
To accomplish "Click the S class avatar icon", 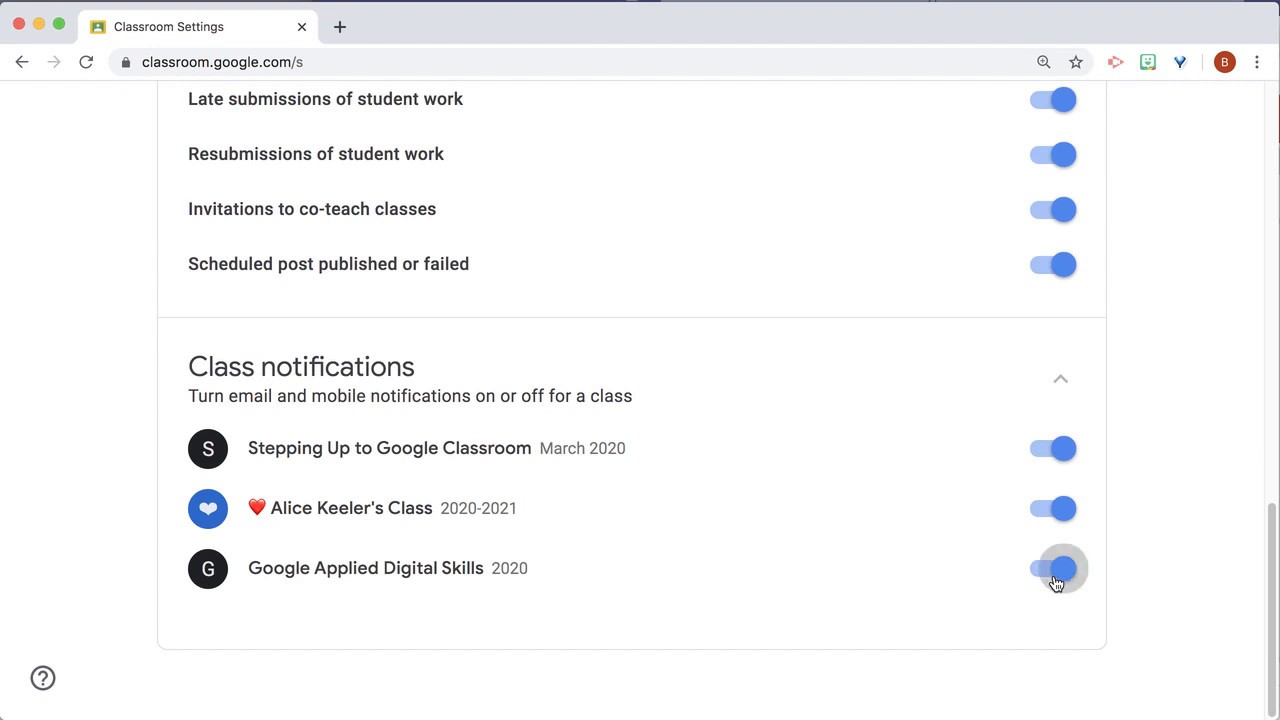I will pyautogui.click(x=208, y=448).
